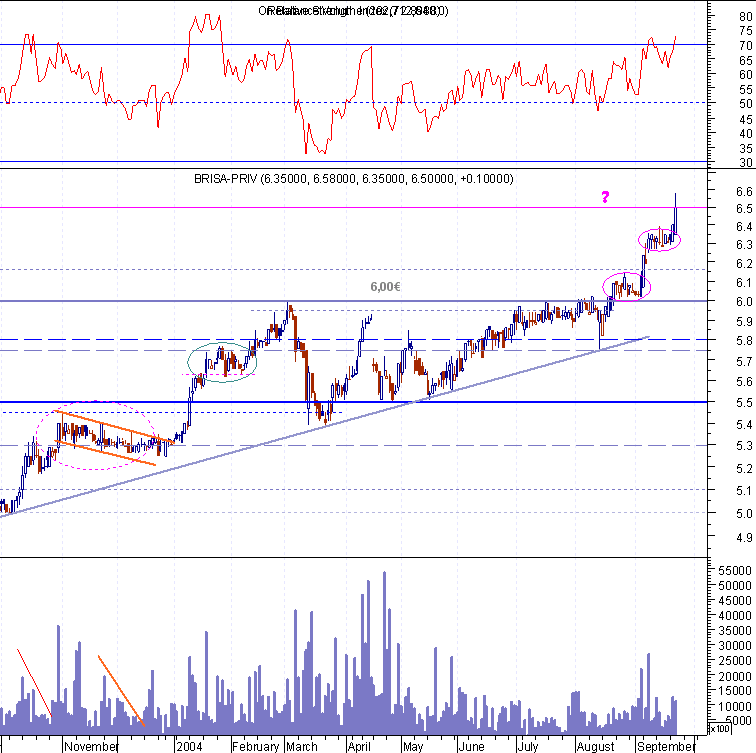Click the orange descending trendline on the volume panel
The width and height of the screenshot is (756, 753).
tap(121, 690)
